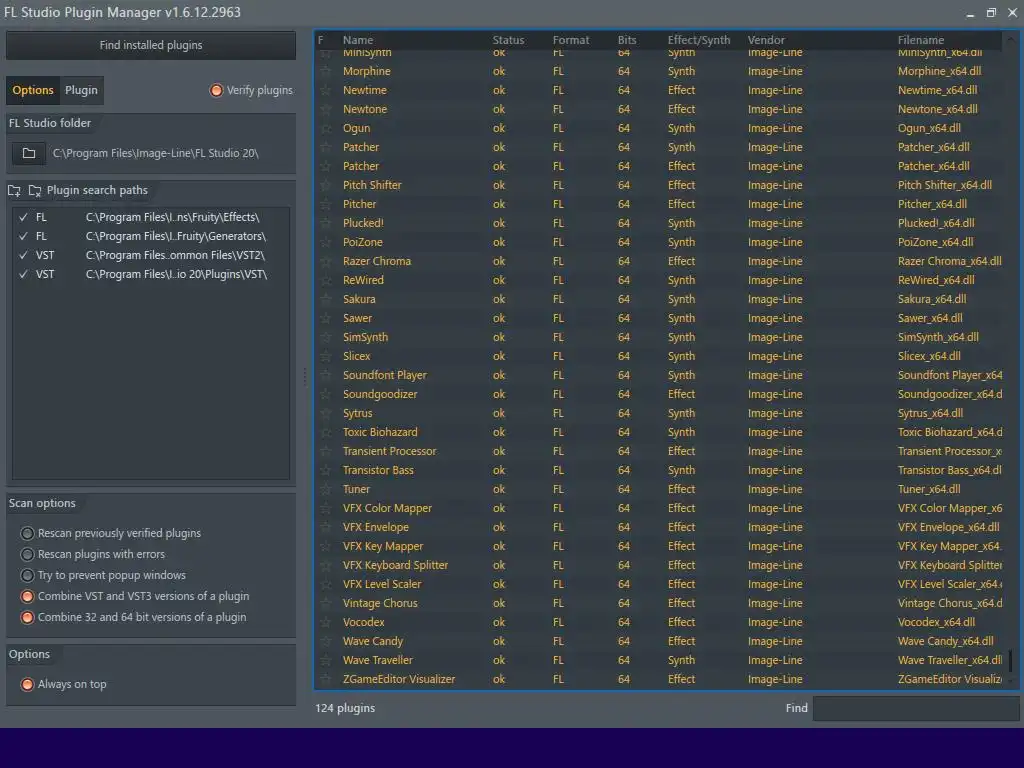This screenshot has width=1024, height=768.
Task: Favorite the Wave Candy plugin star
Action: coord(325,641)
